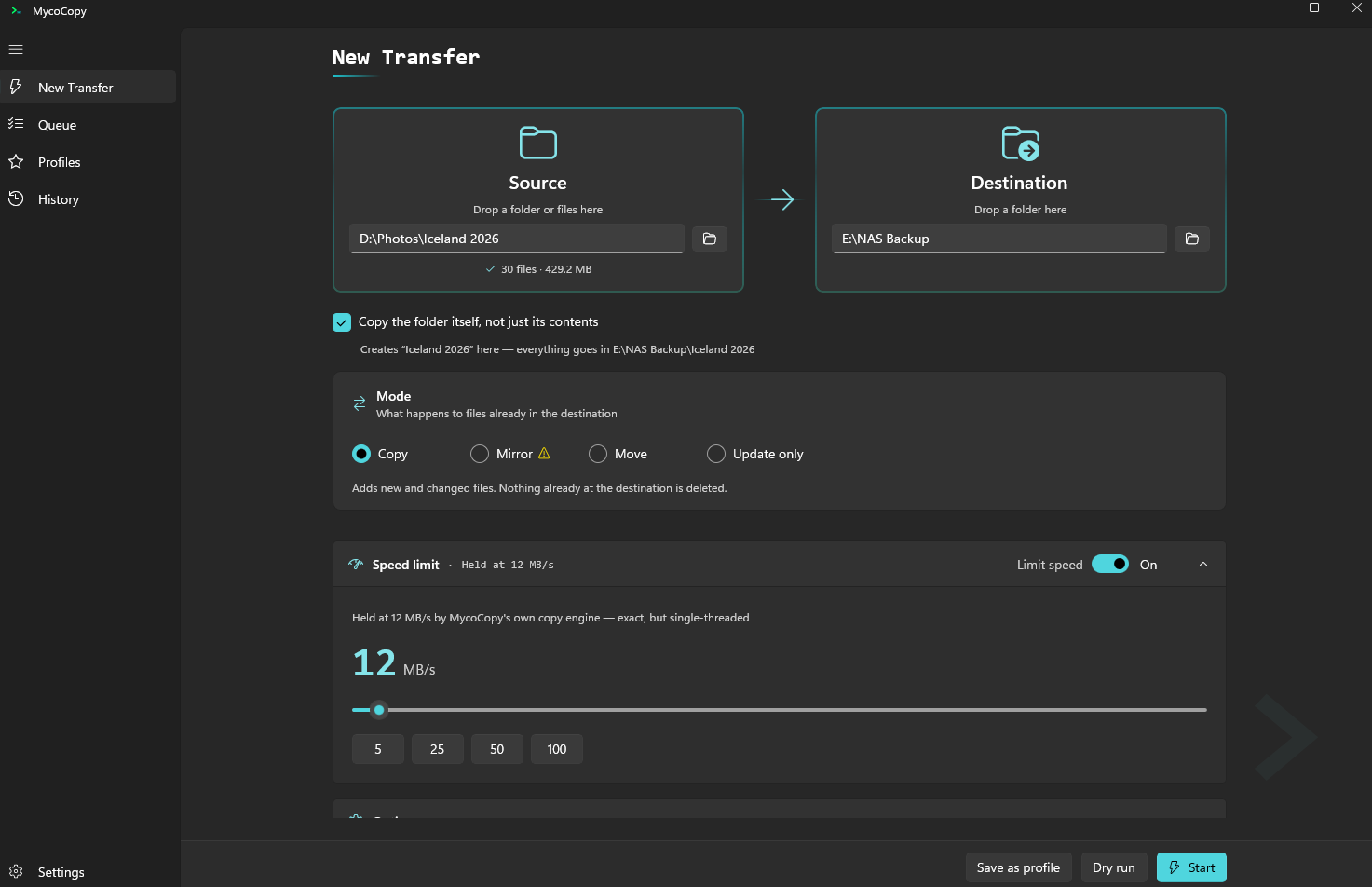
Task: Set speed preset to 50 MB/s
Action: 497,749
